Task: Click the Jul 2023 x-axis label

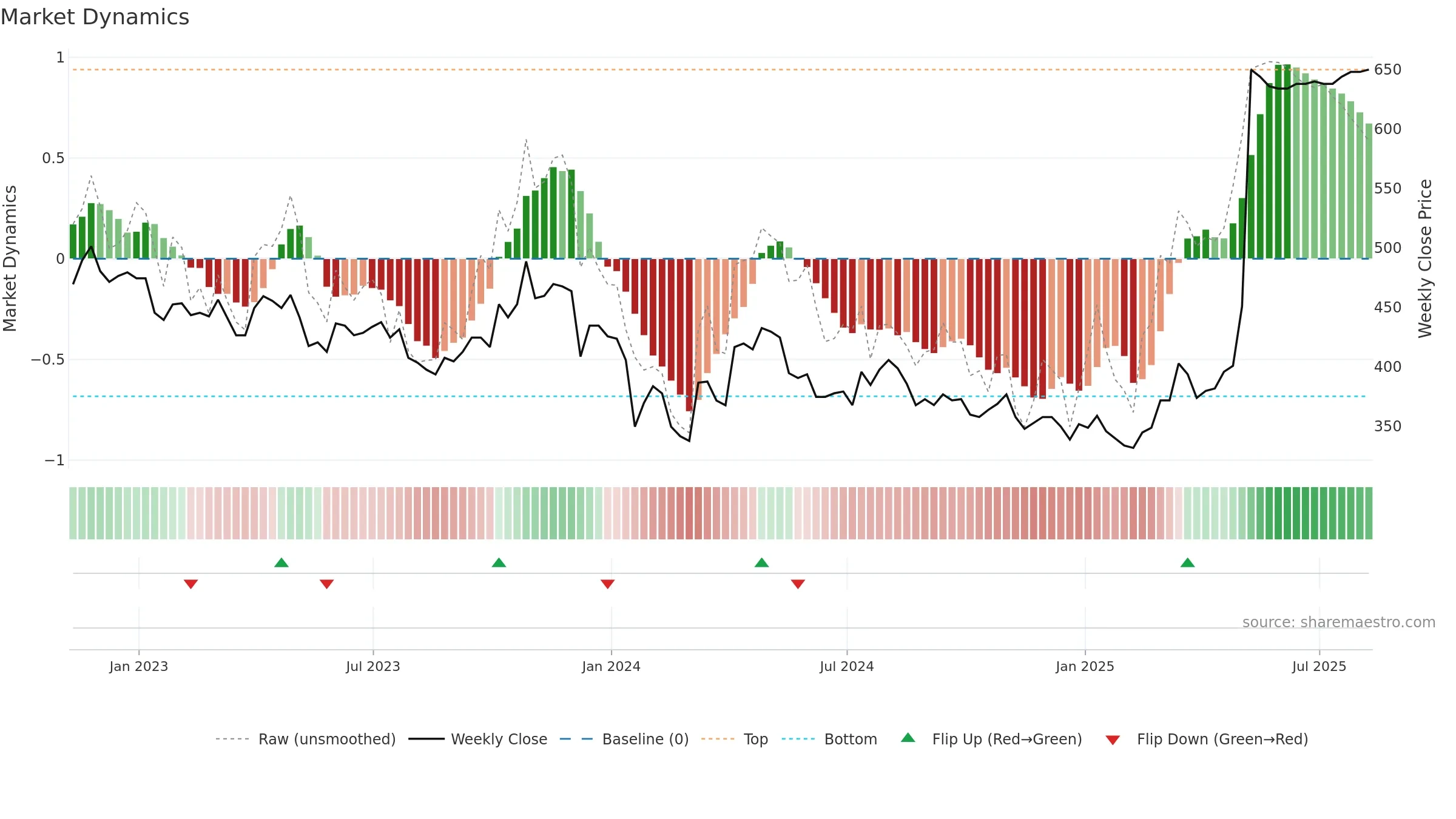Action: point(373,666)
